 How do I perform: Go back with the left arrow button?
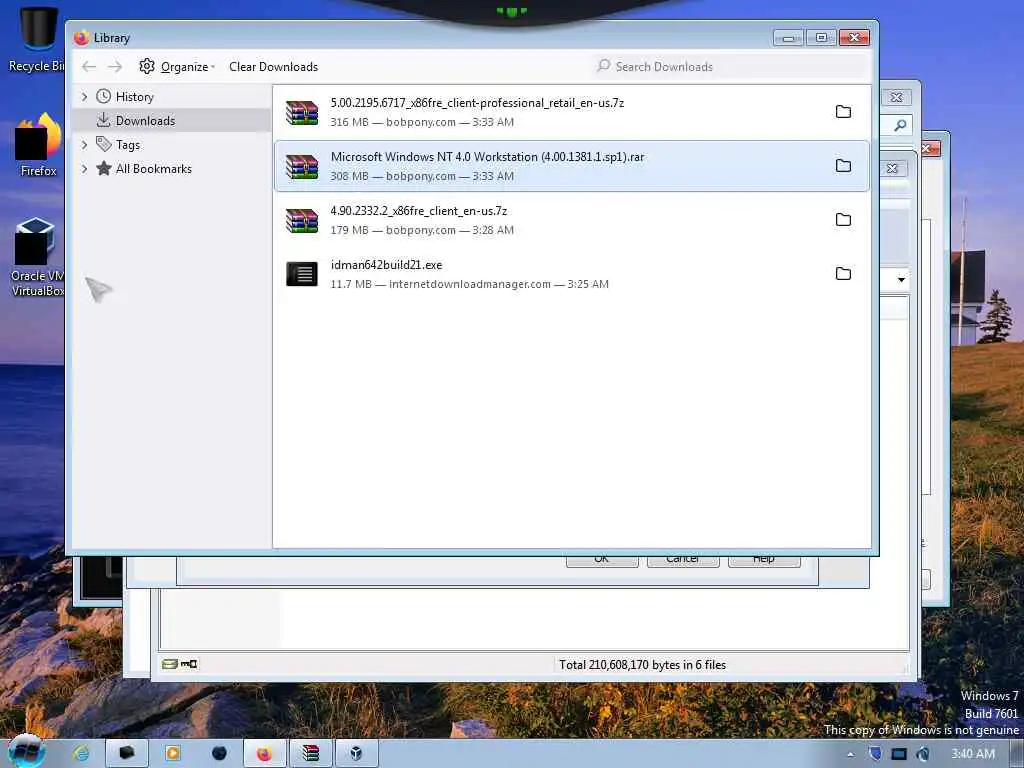click(89, 67)
